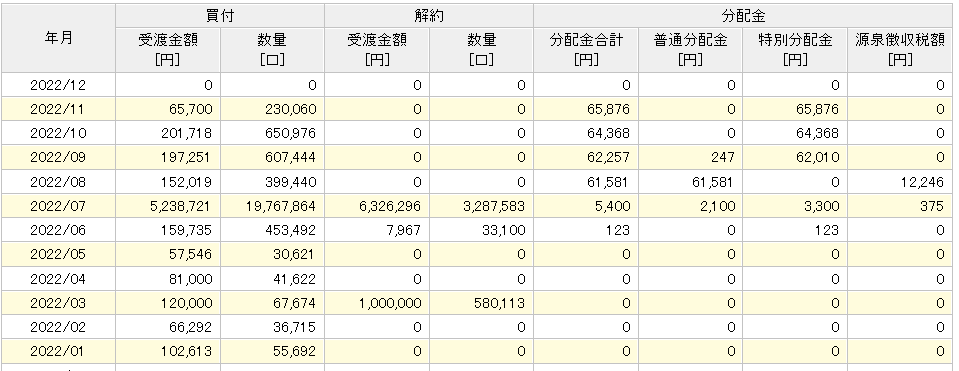The width and height of the screenshot is (959, 371).
Task: Click special distribution 62,010 cell
Action: coord(795,158)
